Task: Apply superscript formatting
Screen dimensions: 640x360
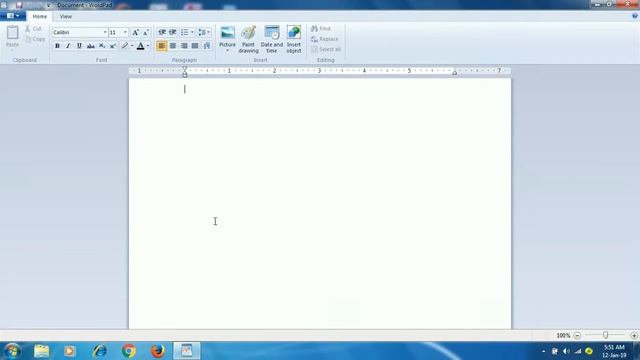Action: [x=113, y=46]
